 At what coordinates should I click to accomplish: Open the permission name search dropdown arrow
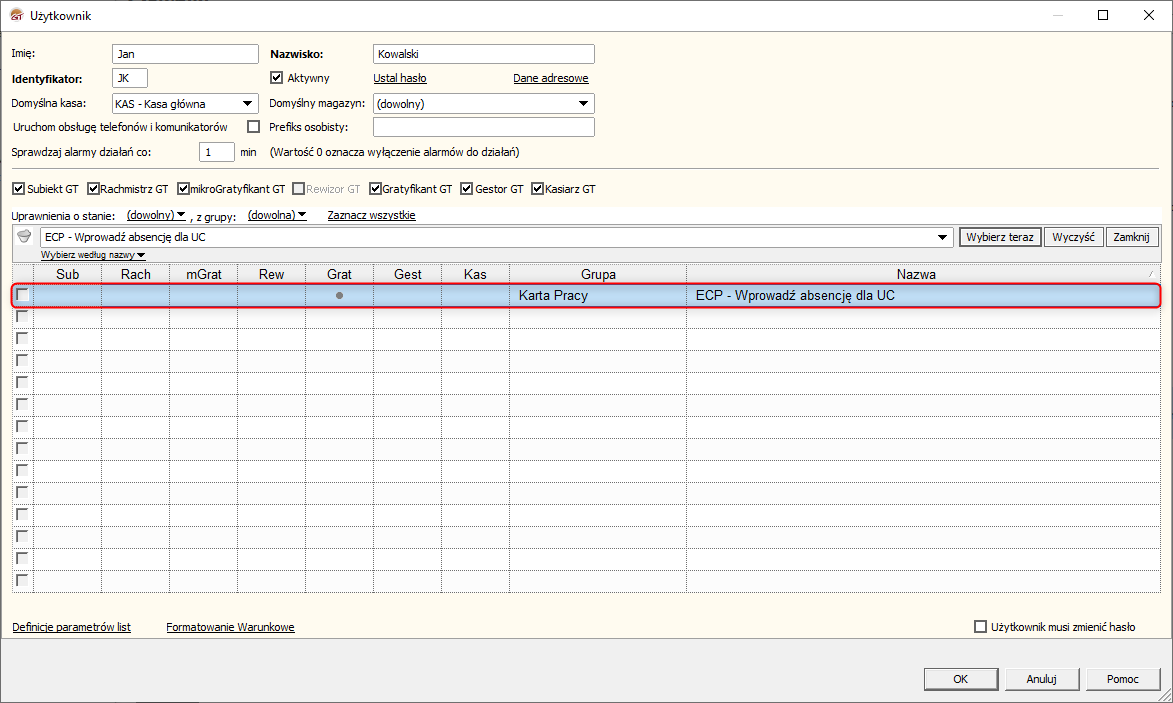pos(943,237)
